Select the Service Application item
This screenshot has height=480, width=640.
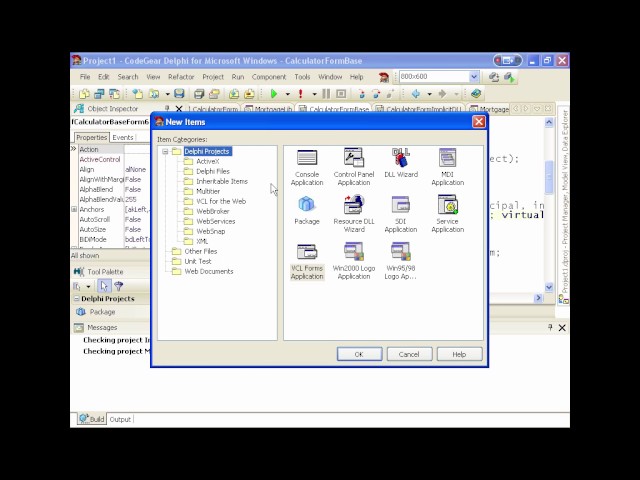[447, 214]
